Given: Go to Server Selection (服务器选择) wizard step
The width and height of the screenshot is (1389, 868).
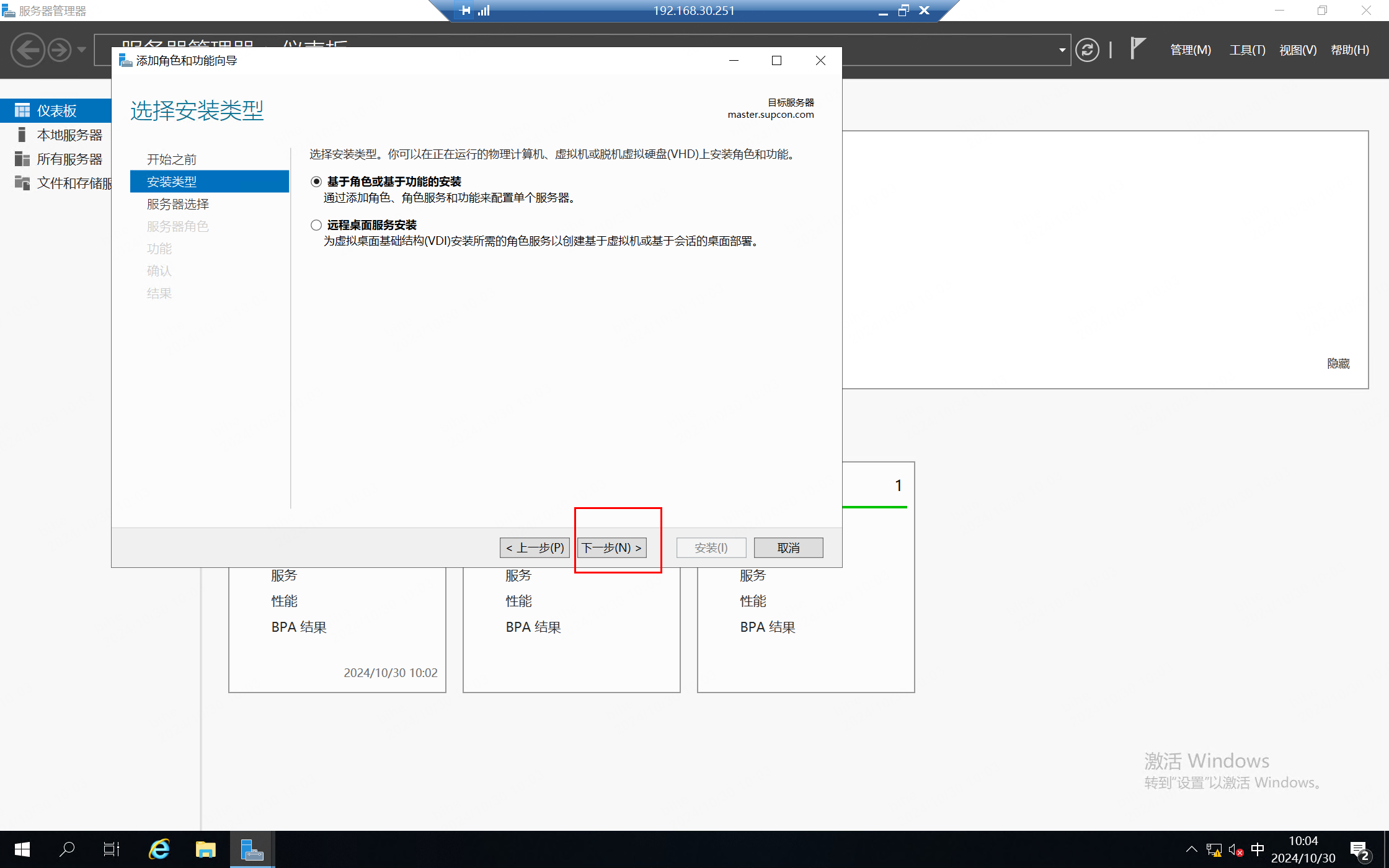Looking at the screenshot, I should [x=178, y=204].
